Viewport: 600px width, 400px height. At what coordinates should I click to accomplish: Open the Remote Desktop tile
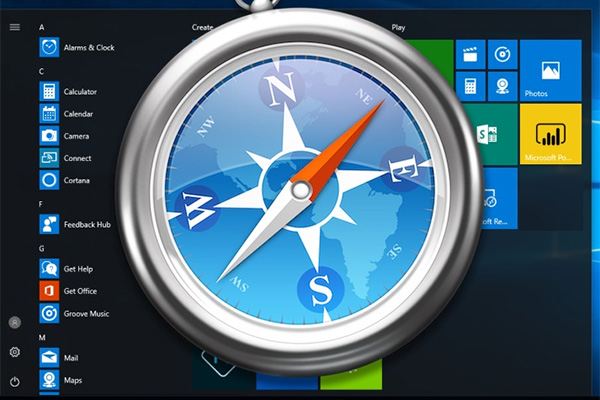click(x=497, y=198)
